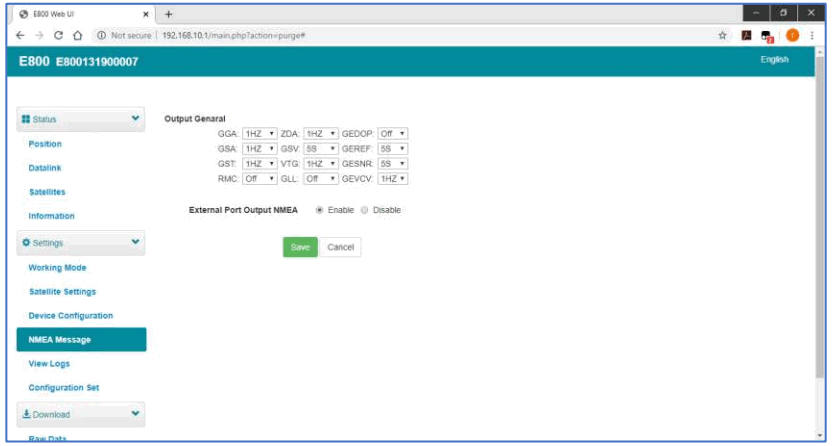Collapse the Status section chevron
Viewport: 833px width, 446px height.
tap(135, 118)
